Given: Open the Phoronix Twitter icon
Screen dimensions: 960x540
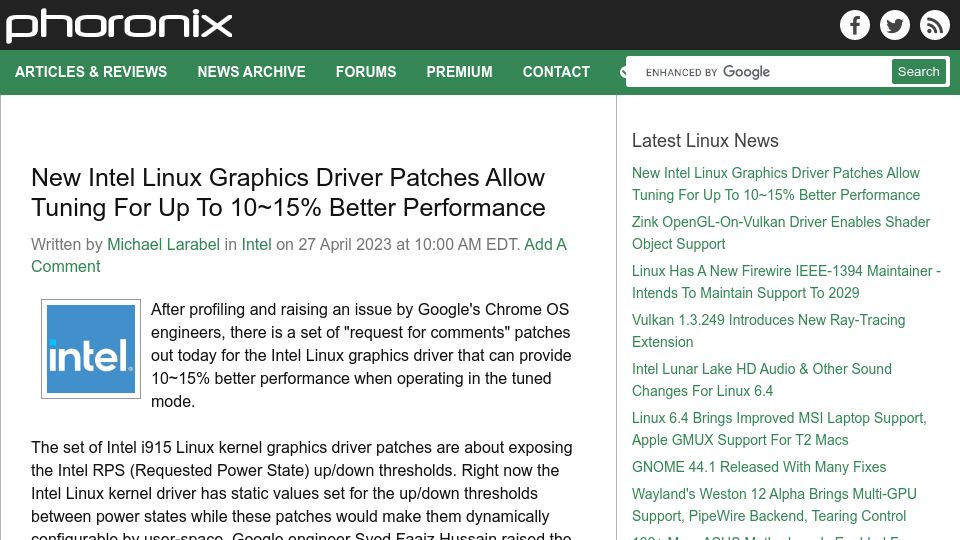Looking at the screenshot, I should coord(894,25).
